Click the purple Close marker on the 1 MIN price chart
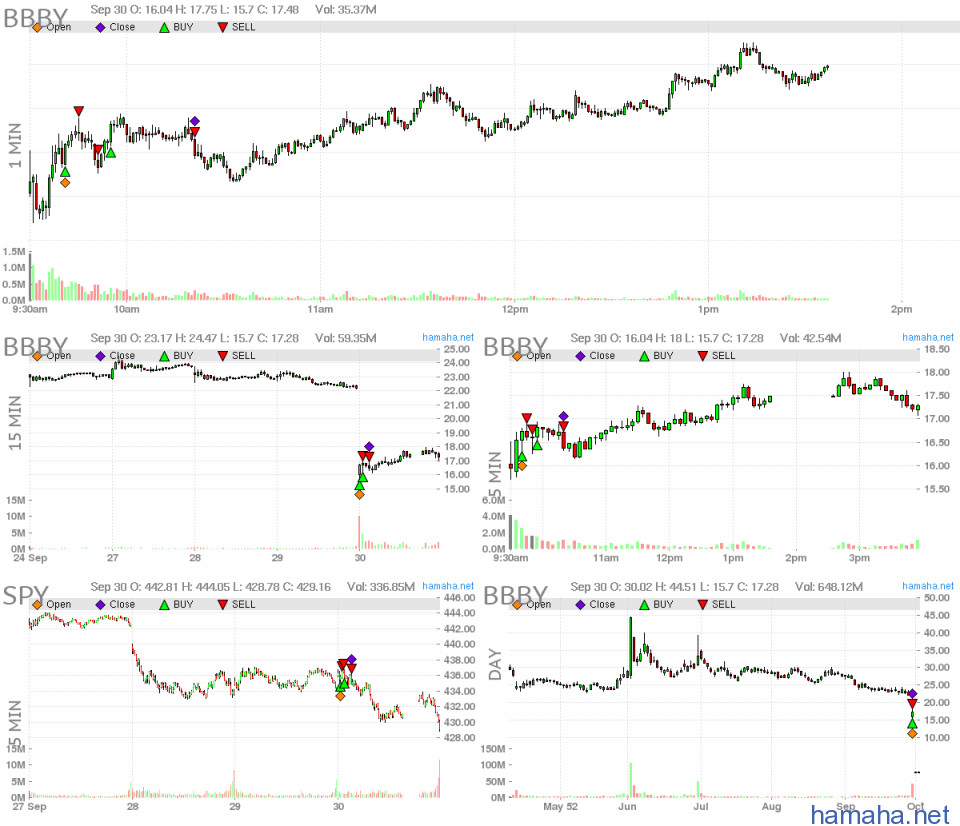Viewport: 960px width, 826px height. 195,121
